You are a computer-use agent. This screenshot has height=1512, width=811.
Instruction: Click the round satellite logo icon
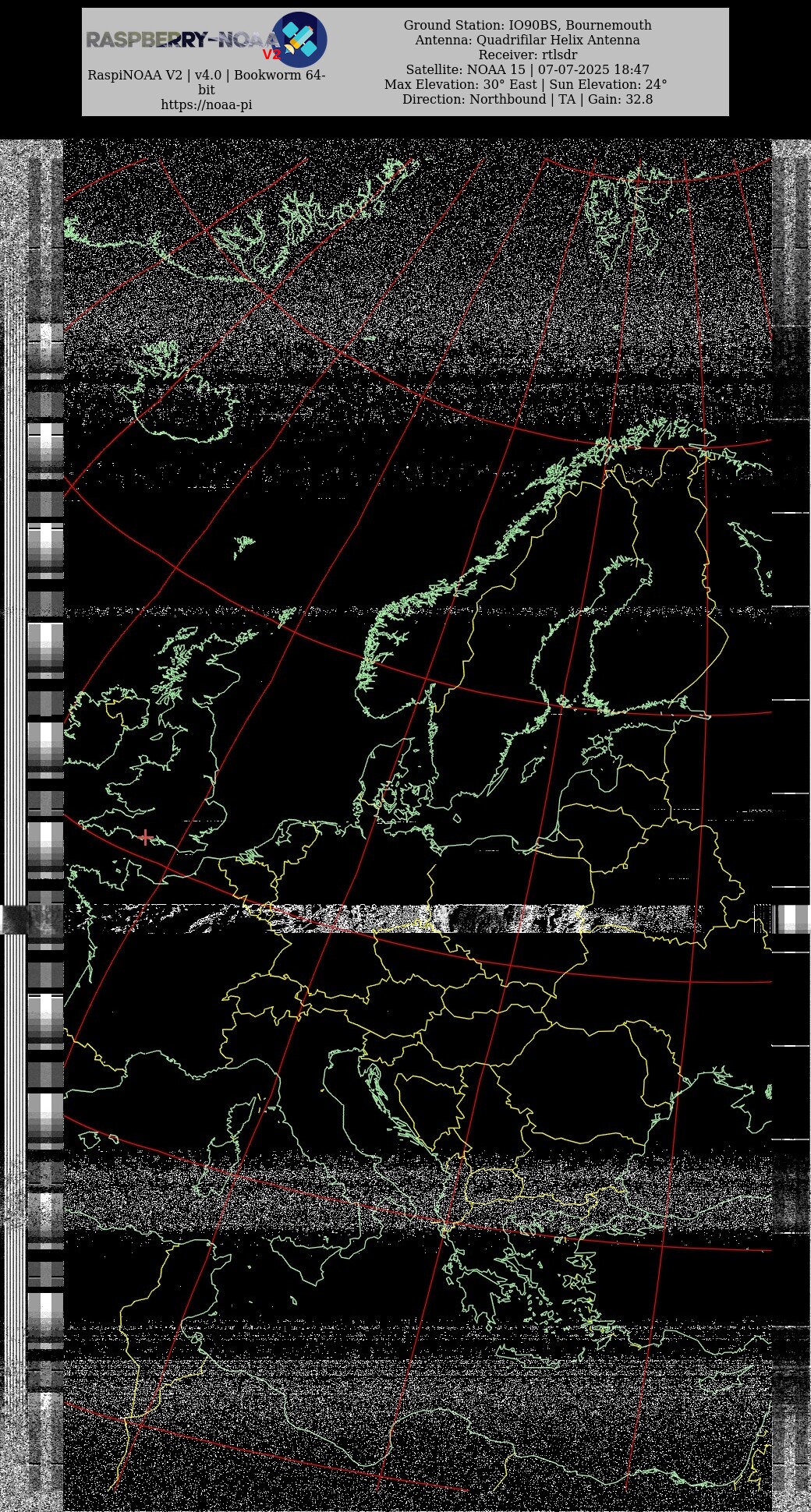click(x=299, y=39)
